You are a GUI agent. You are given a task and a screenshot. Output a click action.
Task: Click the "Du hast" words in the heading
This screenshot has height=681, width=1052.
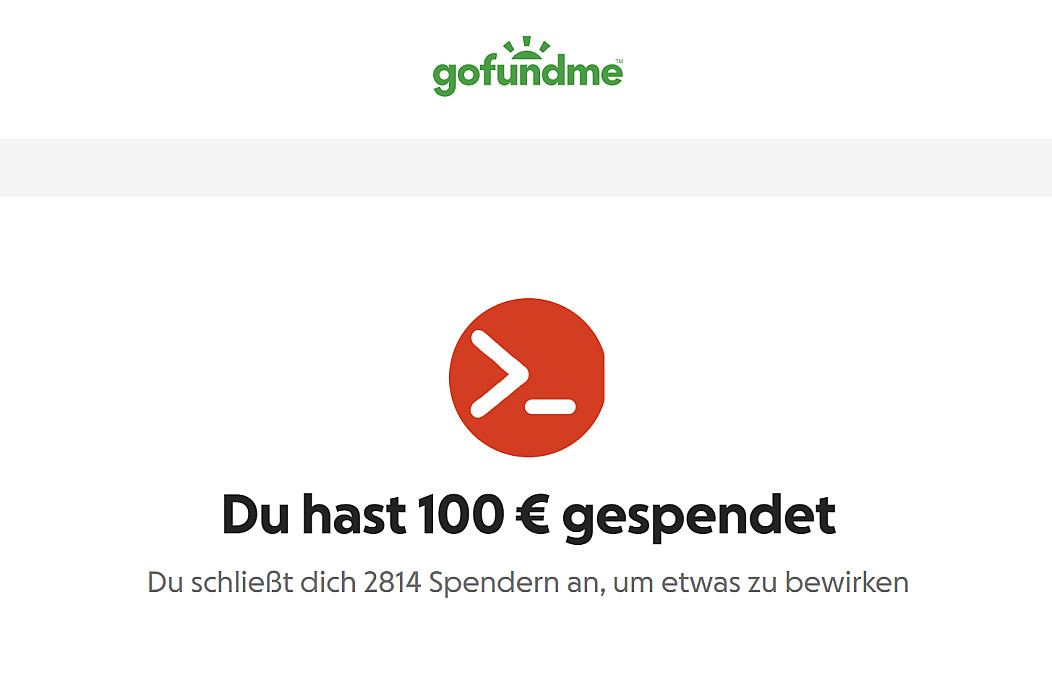coord(313,515)
